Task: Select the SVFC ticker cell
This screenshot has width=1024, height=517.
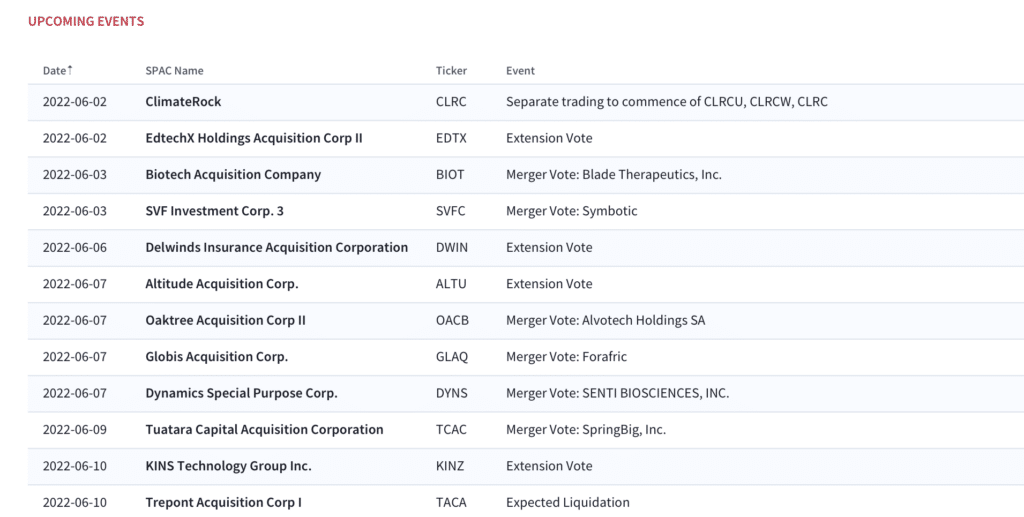Action: (x=451, y=212)
